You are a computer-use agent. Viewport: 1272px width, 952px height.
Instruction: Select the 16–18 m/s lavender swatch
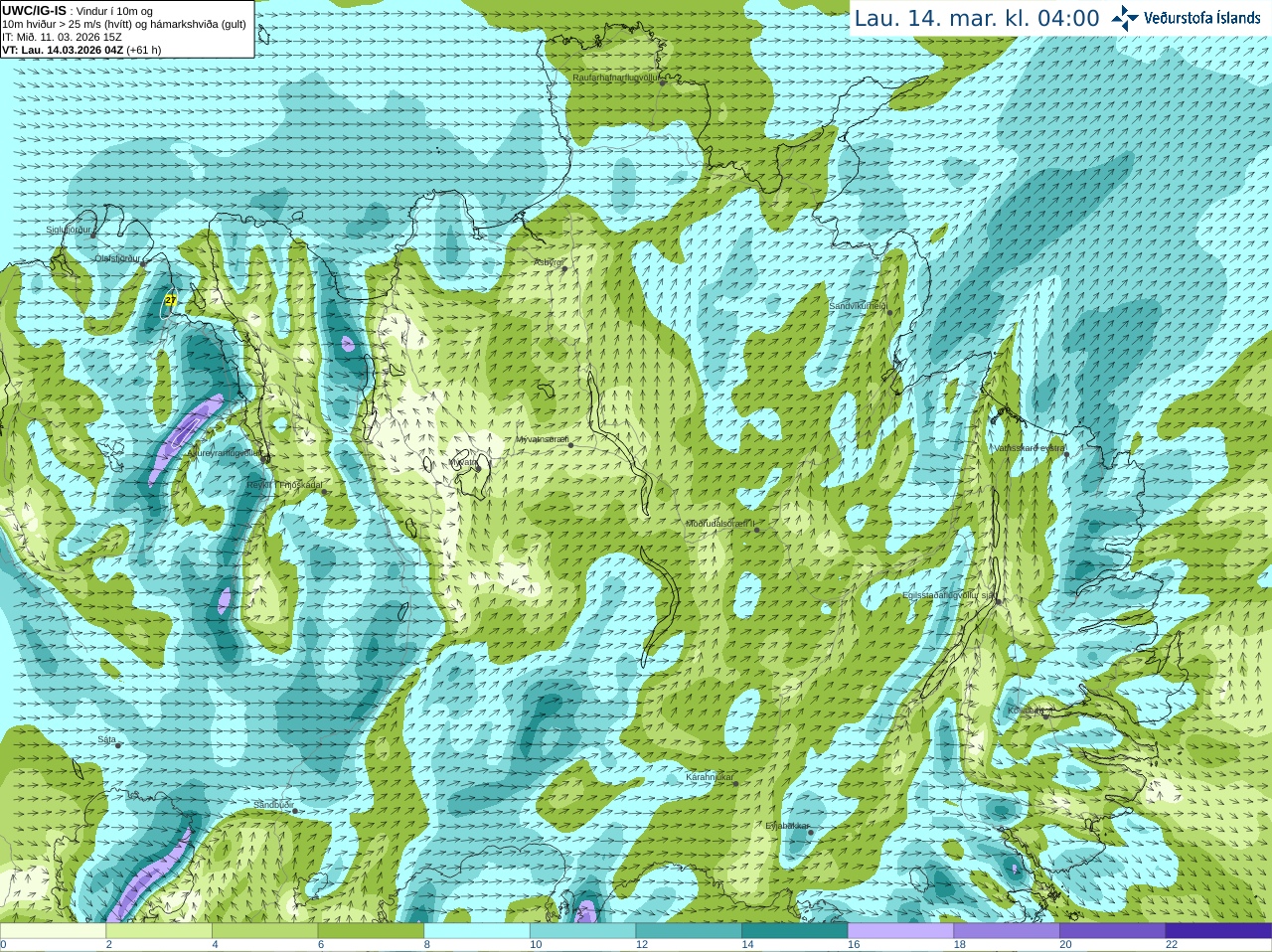[x=900, y=931]
